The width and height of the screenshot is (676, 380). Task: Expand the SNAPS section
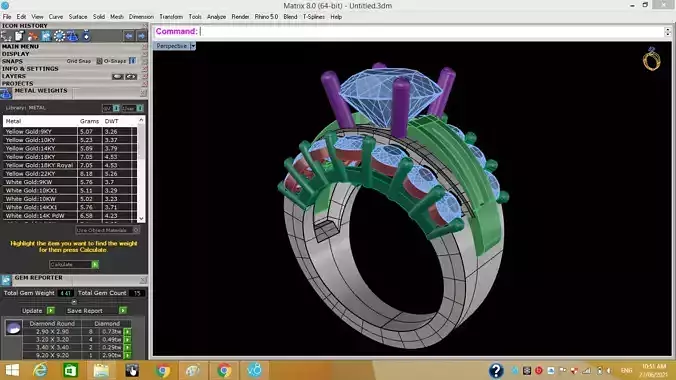[x=12, y=61]
